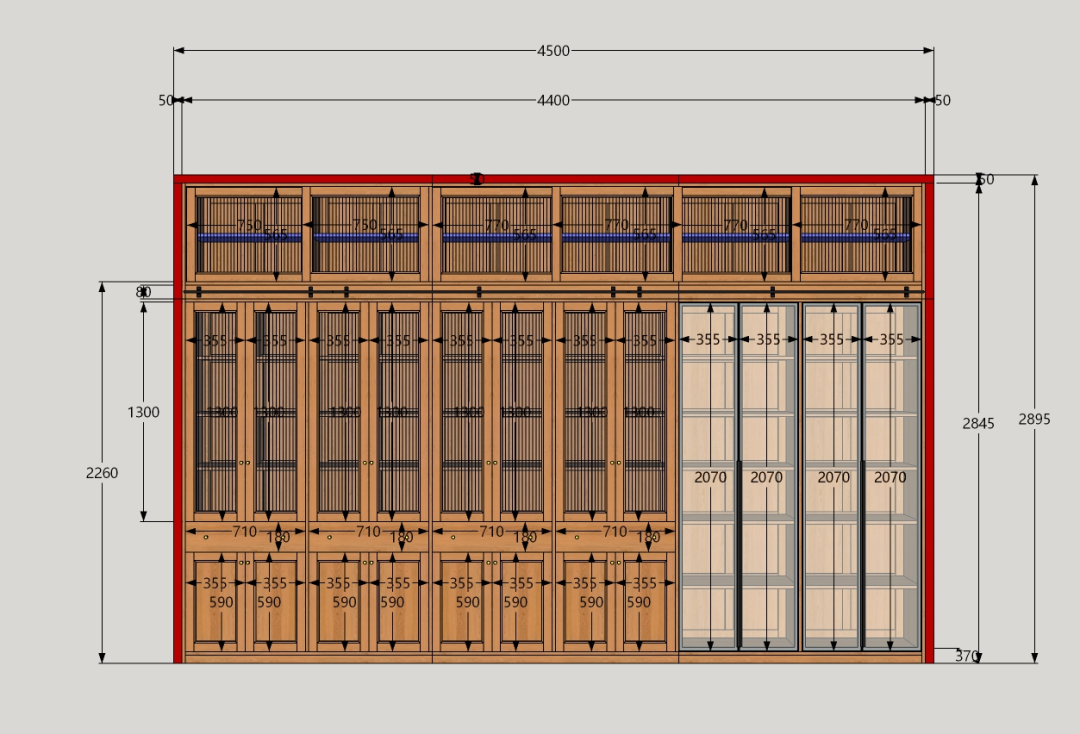Click the 50 label left of 4400 line
The image size is (1080, 734).
165,101
